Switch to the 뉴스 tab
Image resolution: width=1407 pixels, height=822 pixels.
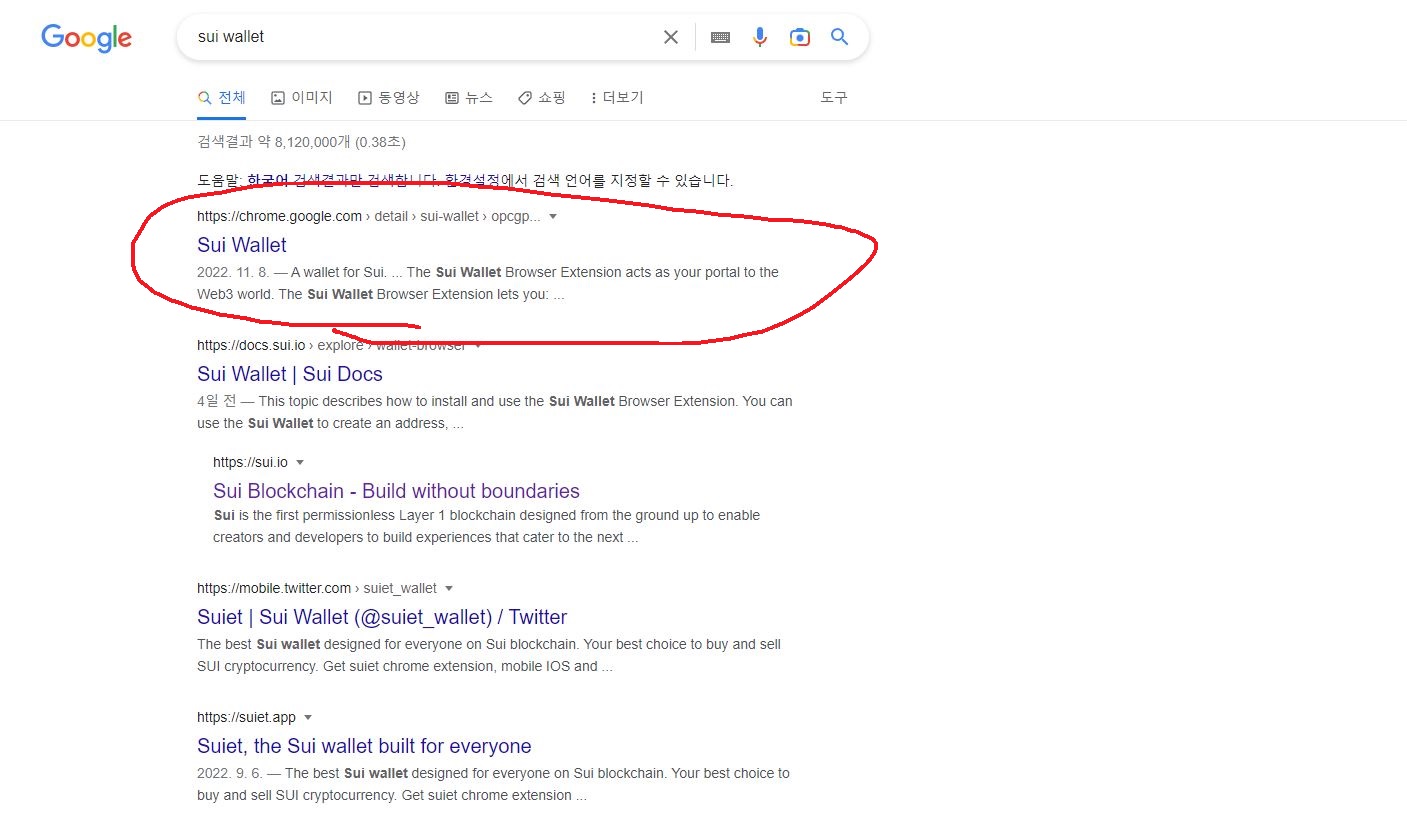pos(469,97)
